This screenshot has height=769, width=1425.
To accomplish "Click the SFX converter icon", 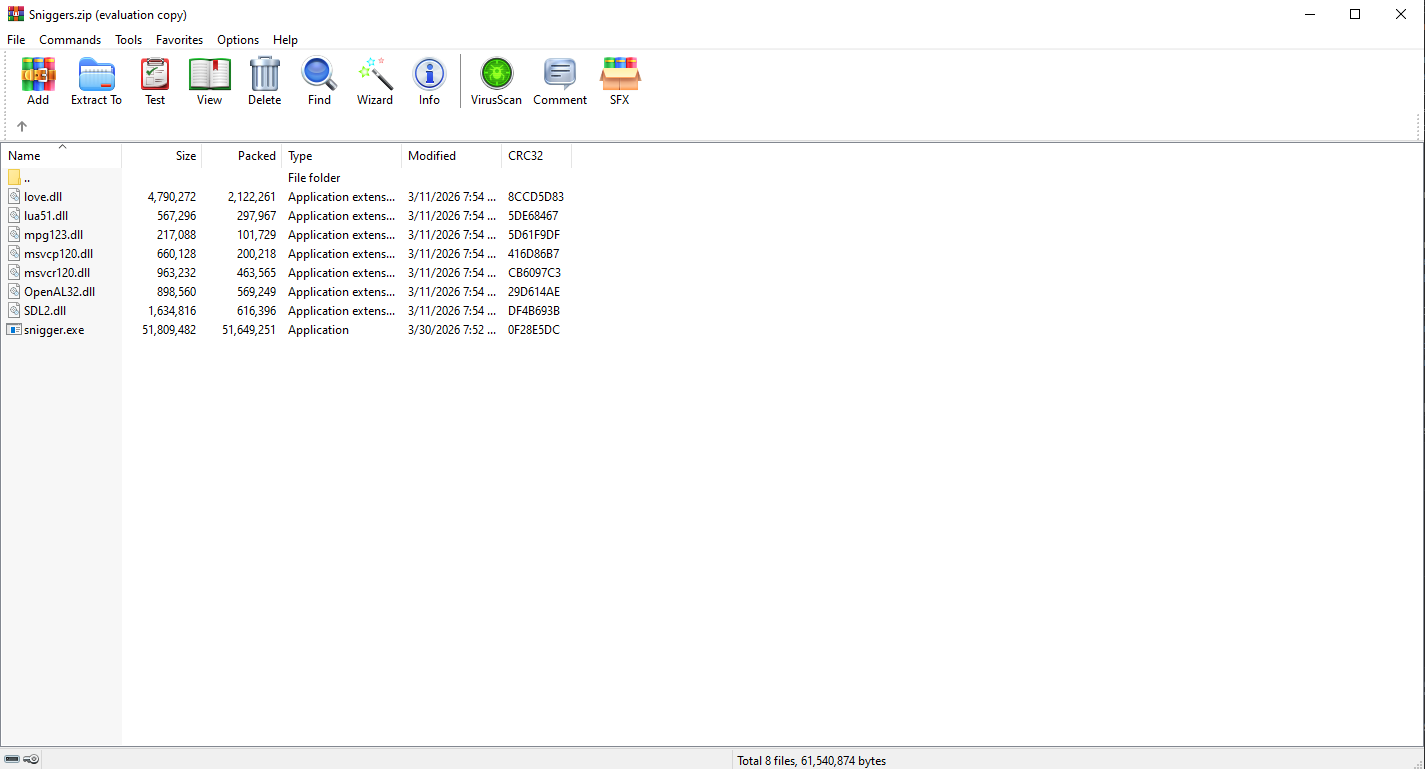I will (620, 74).
